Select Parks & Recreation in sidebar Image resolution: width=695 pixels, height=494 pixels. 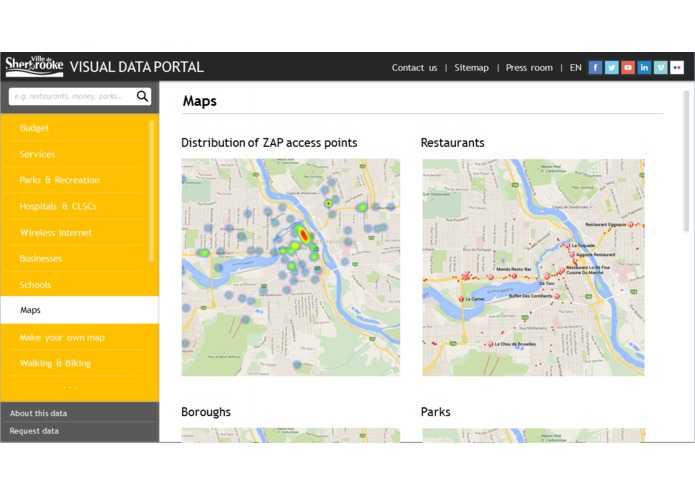(x=59, y=180)
